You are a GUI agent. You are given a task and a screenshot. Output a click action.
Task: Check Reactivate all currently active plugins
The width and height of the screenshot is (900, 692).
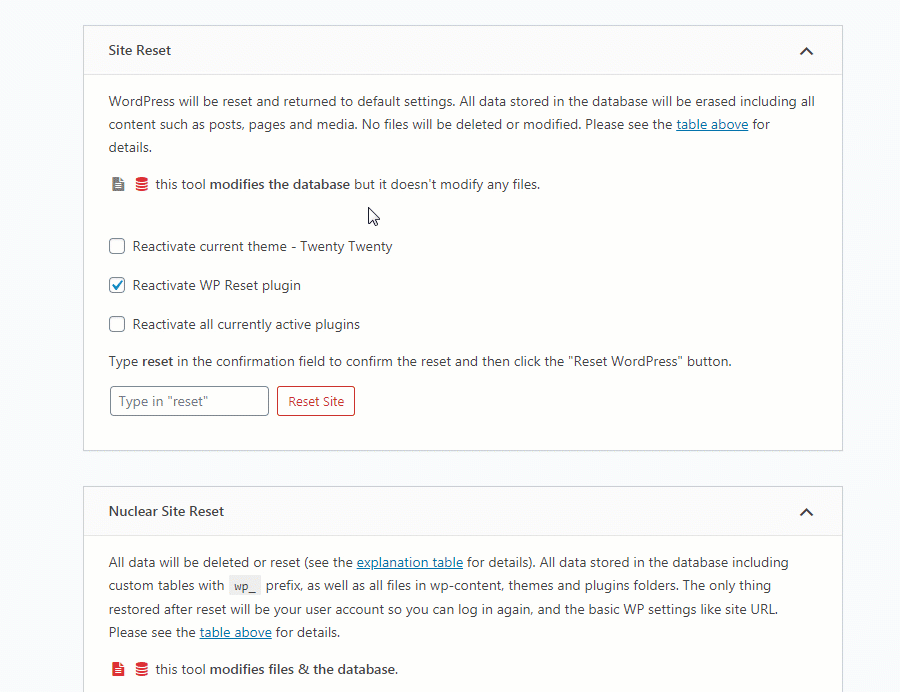(117, 324)
